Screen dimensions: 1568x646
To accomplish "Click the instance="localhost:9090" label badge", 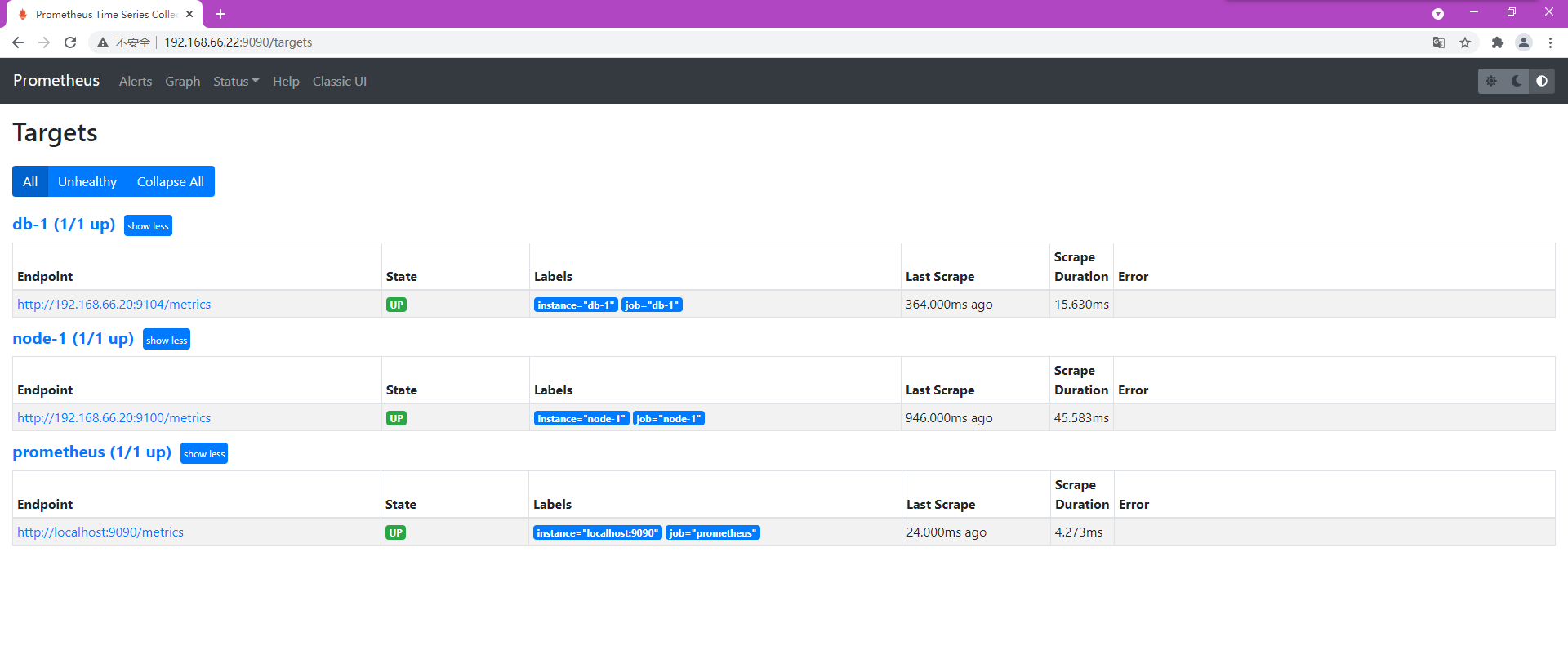I will (x=598, y=532).
